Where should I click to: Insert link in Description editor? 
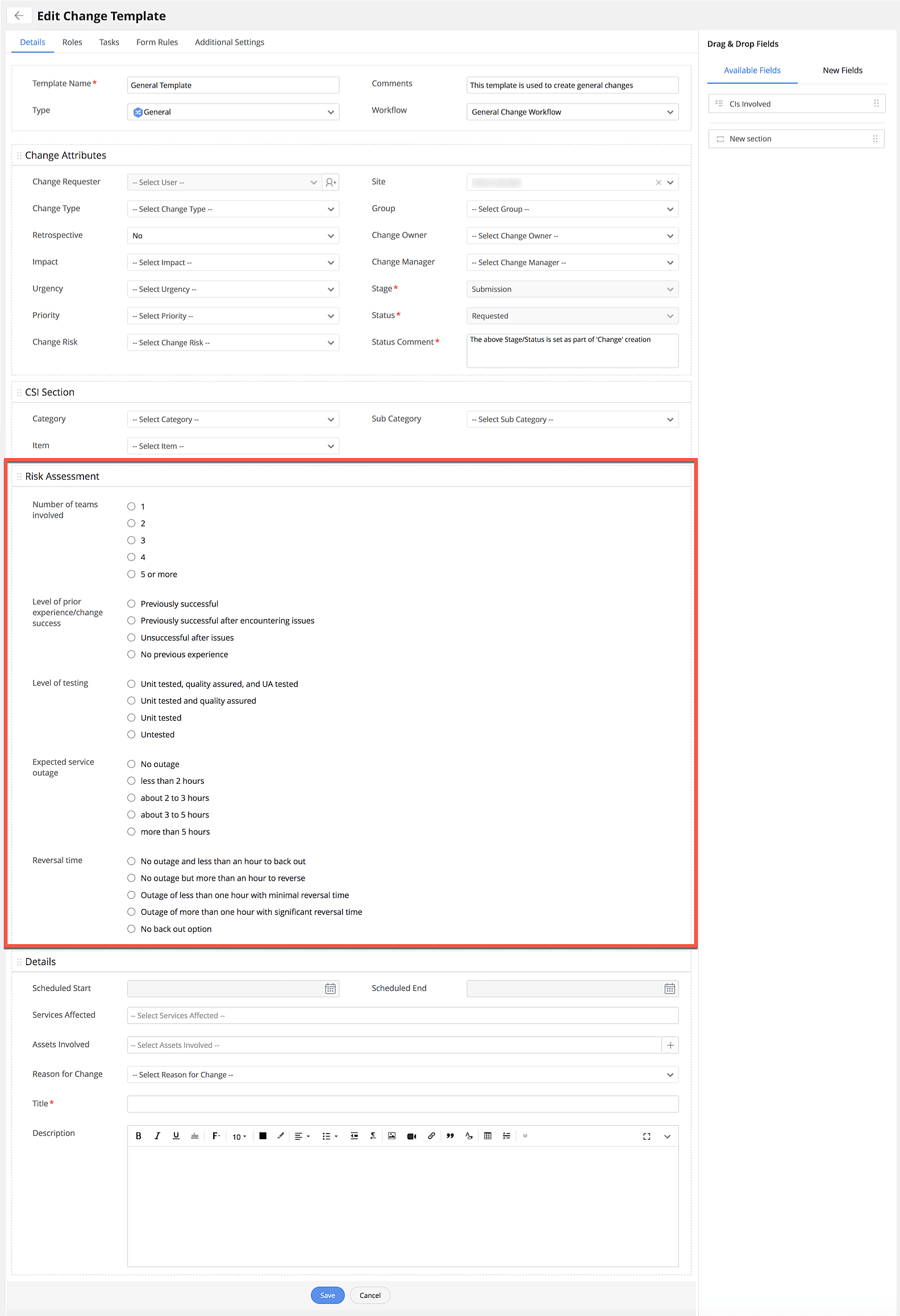tap(431, 1136)
